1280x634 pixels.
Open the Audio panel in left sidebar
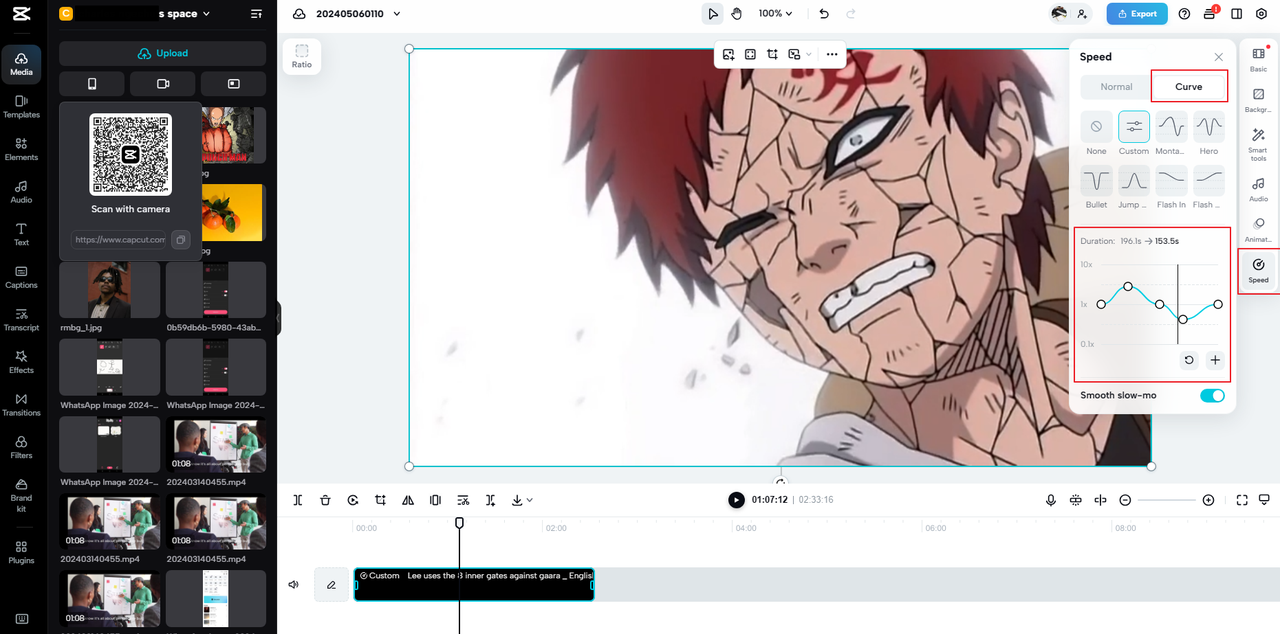coord(21,192)
